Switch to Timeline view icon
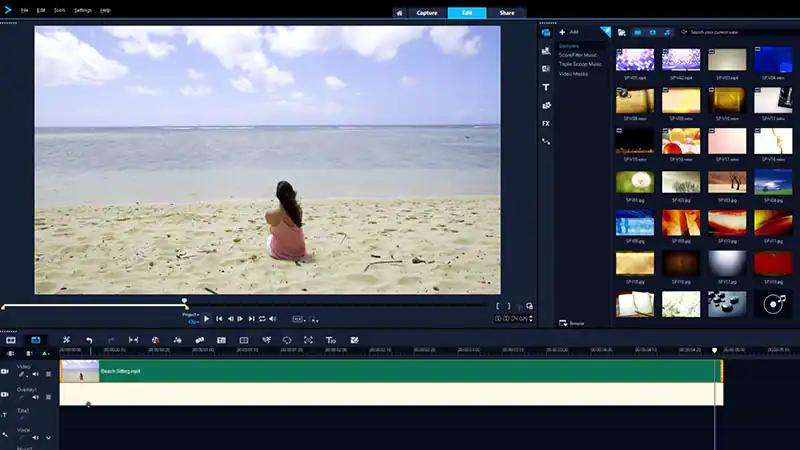 click(x=36, y=340)
